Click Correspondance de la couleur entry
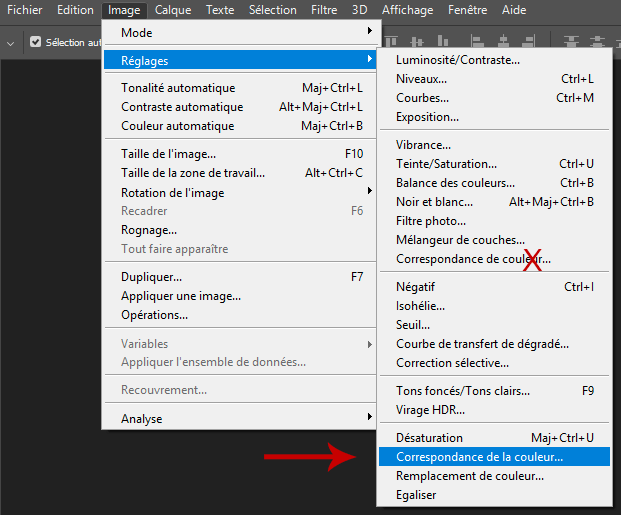Image resolution: width=621 pixels, height=515 pixels. 479,457
